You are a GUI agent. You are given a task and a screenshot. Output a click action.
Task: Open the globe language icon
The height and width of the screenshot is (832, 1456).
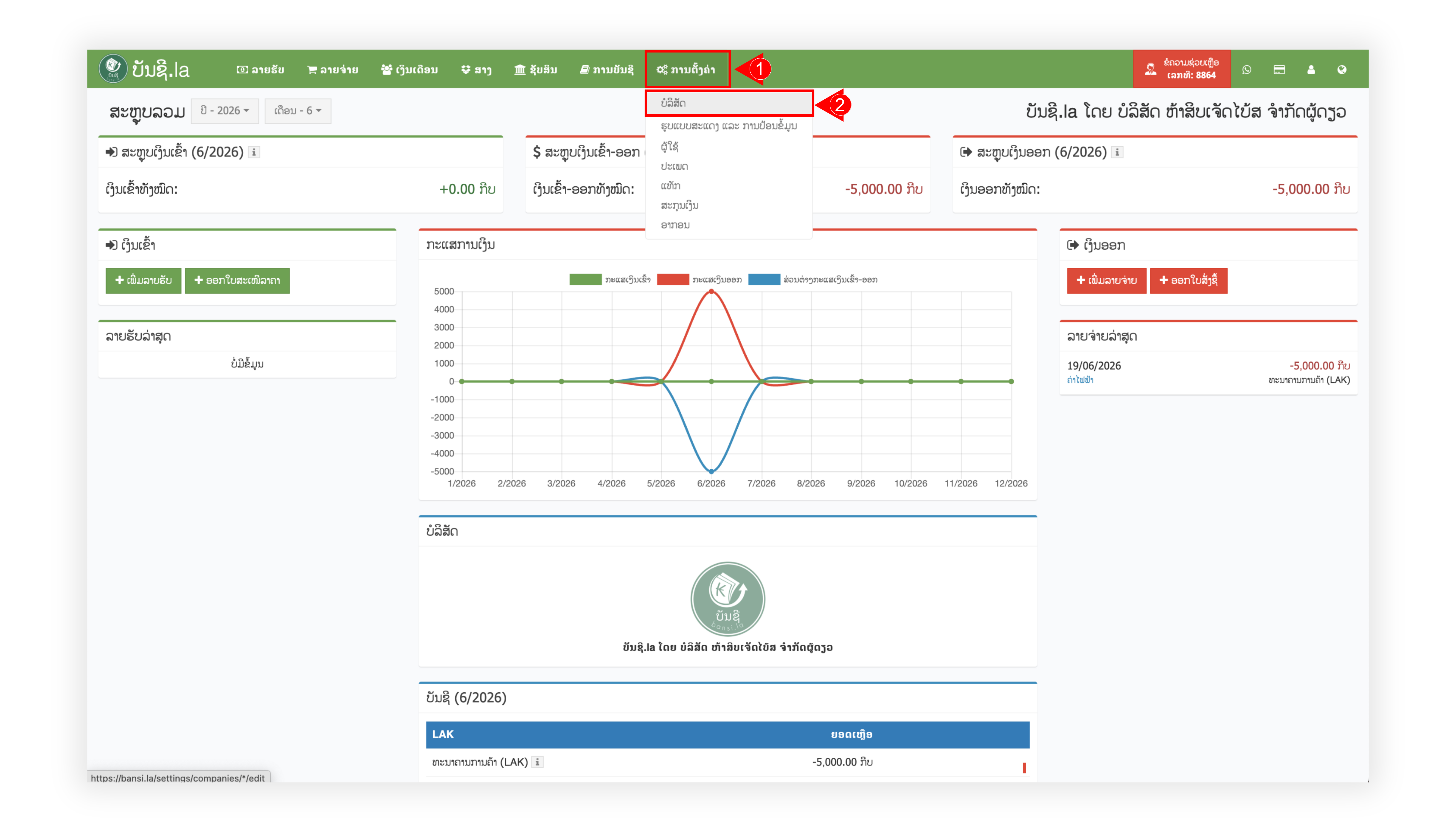(1342, 69)
